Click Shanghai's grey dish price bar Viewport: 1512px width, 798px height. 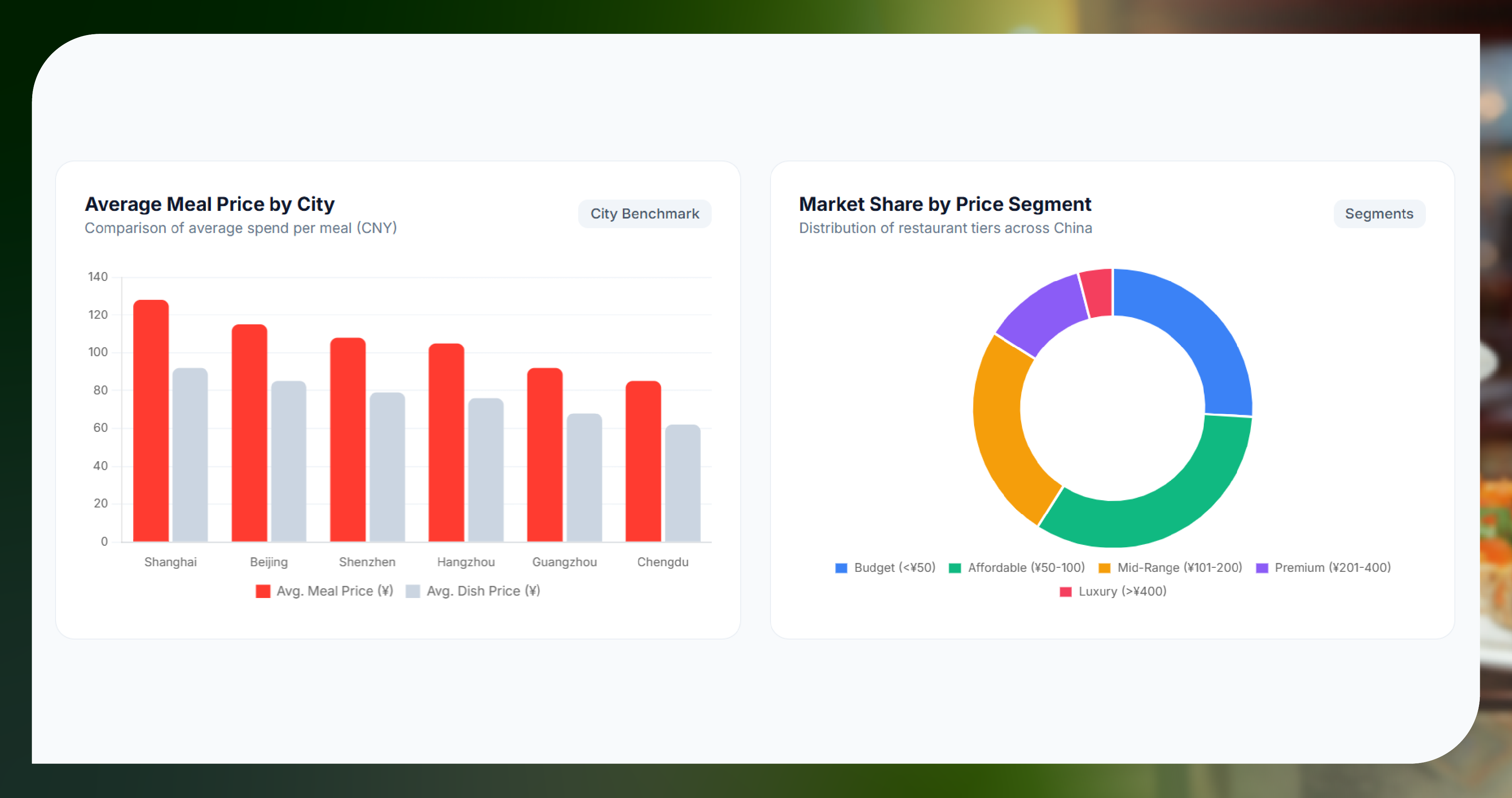coord(190,454)
